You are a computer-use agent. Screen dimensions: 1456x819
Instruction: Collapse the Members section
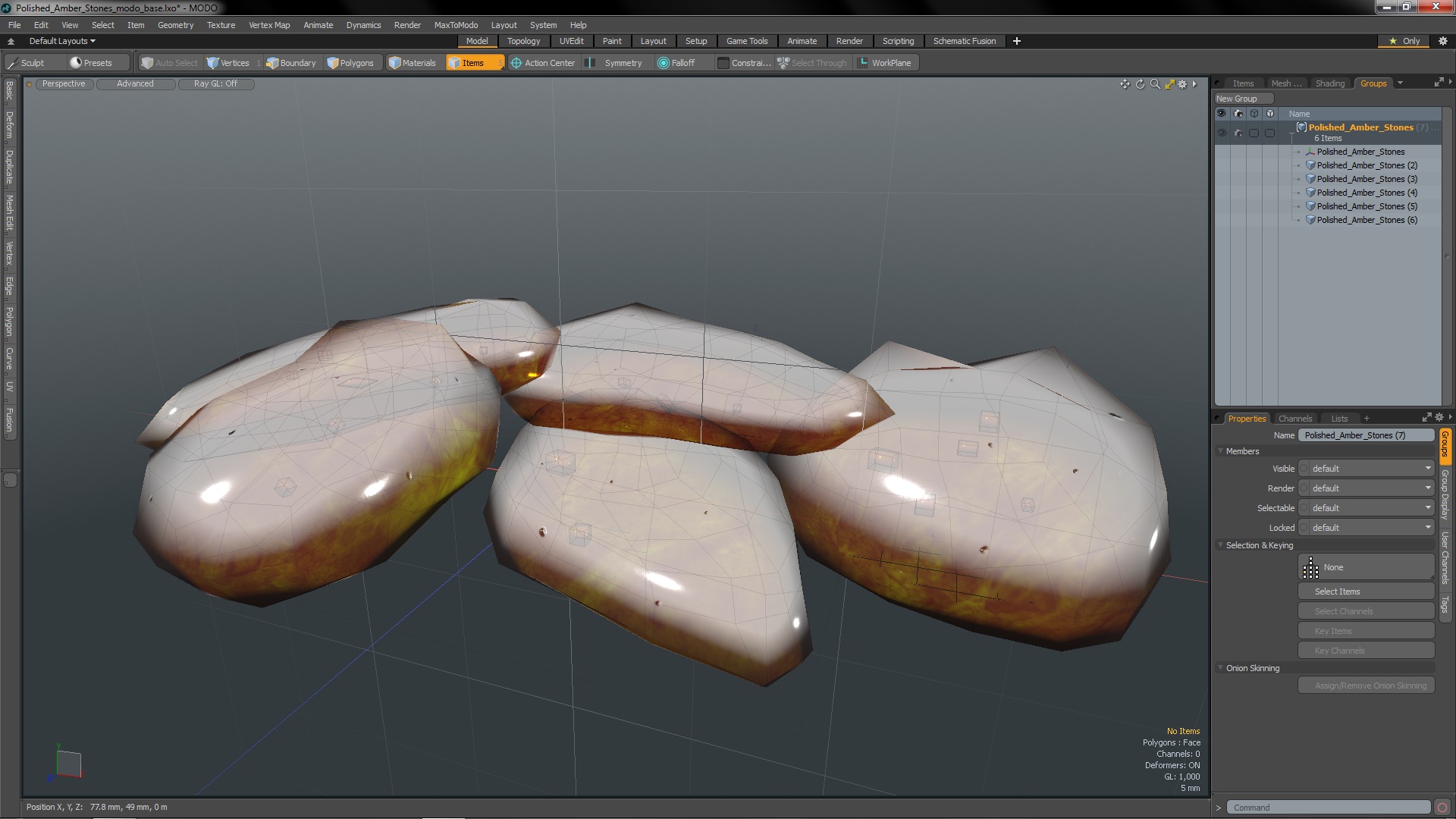pyautogui.click(x=1221, y=451)
